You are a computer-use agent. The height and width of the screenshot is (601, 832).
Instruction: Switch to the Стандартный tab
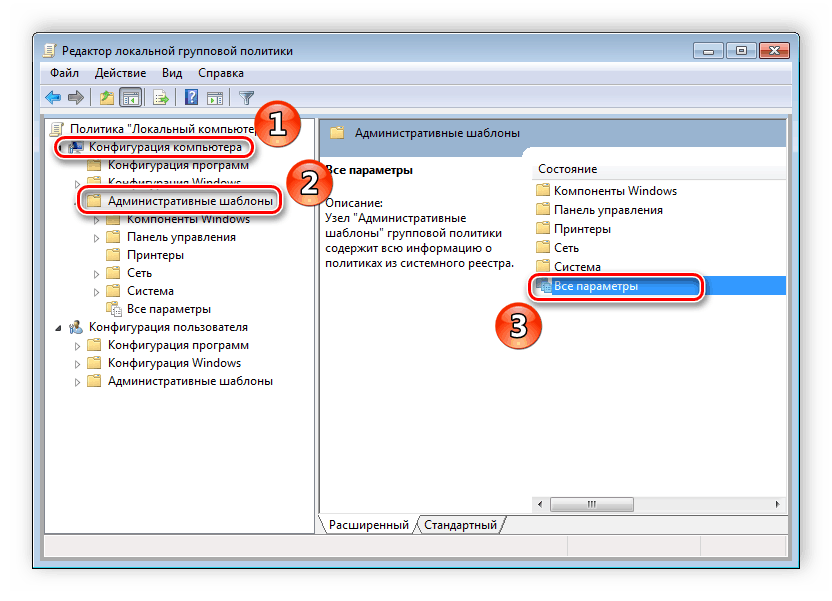tap(460, 525)
